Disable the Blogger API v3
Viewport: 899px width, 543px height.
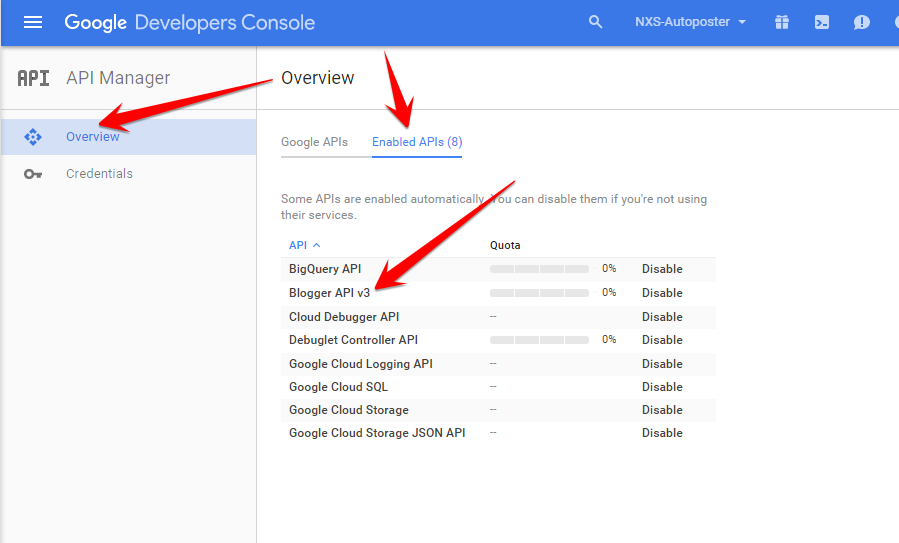point(662,293)
